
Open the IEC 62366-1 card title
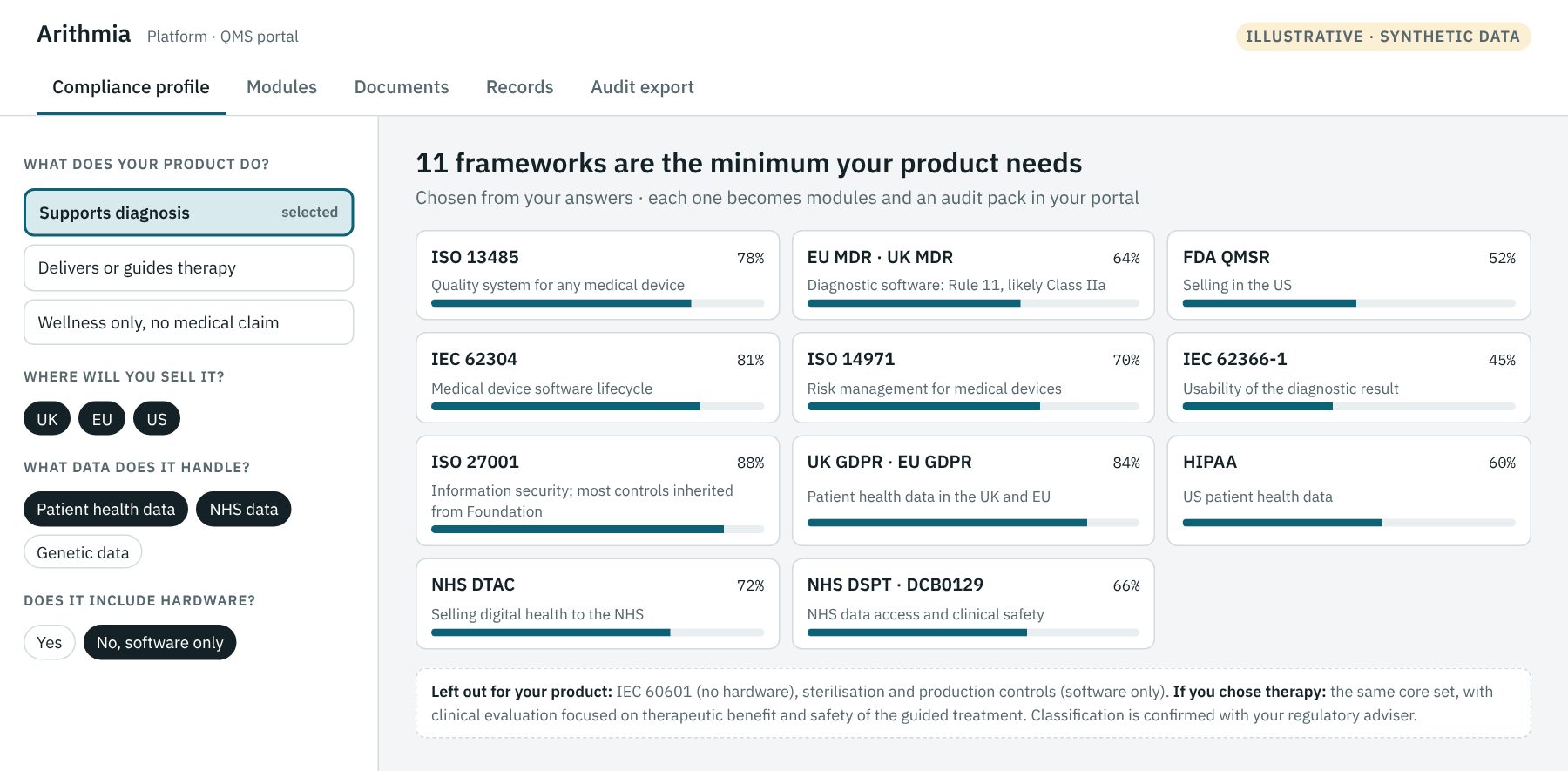point(1234,359)
